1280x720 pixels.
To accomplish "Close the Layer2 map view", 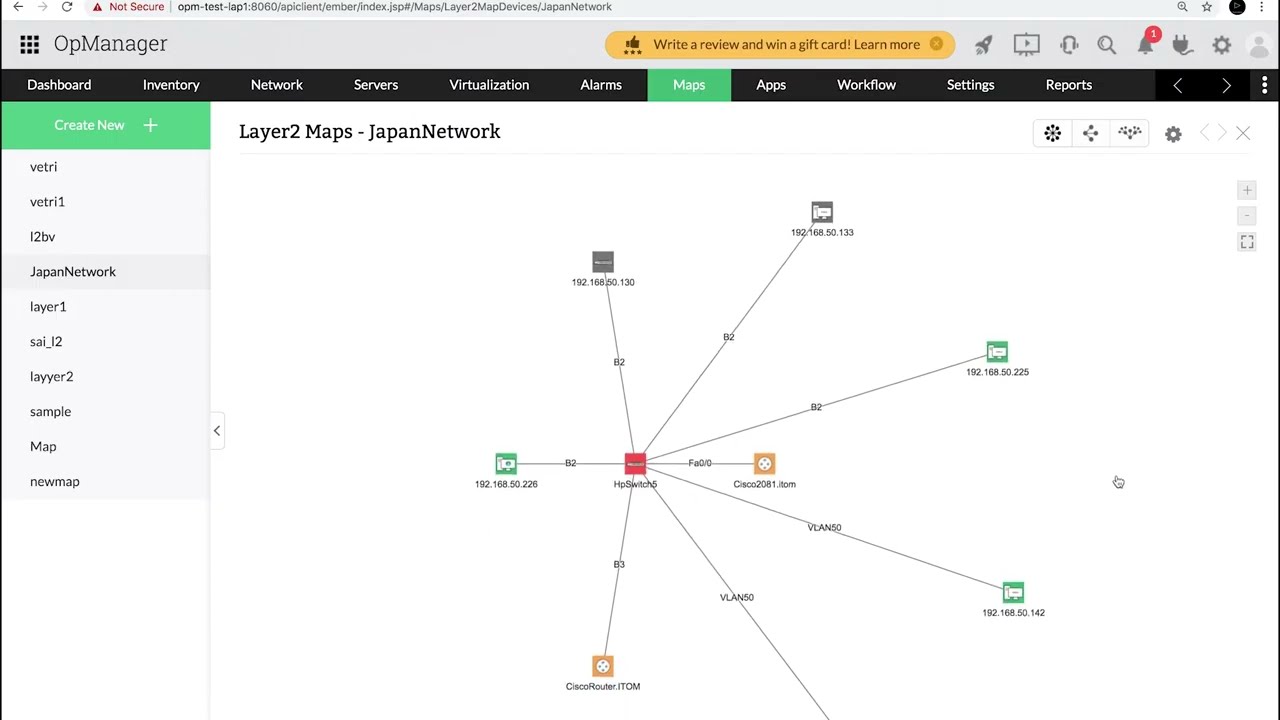I will 1243,133.
